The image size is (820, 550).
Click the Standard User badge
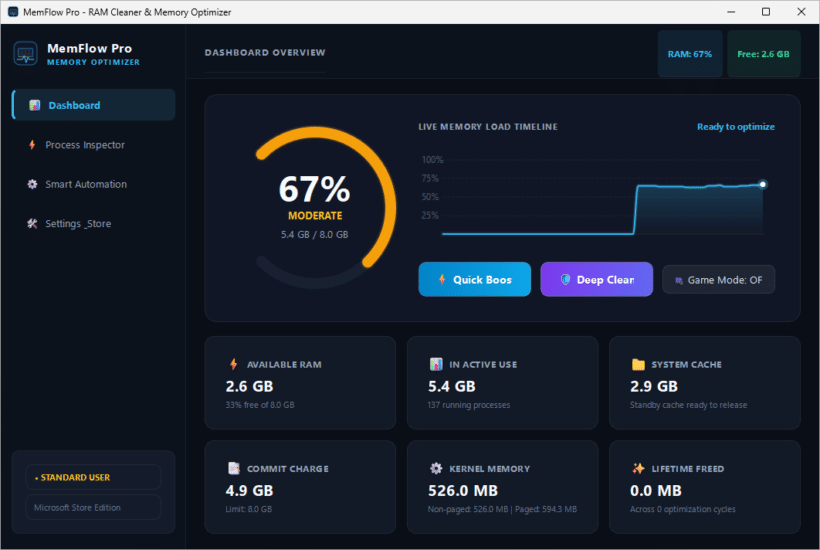tap(93, 477)
